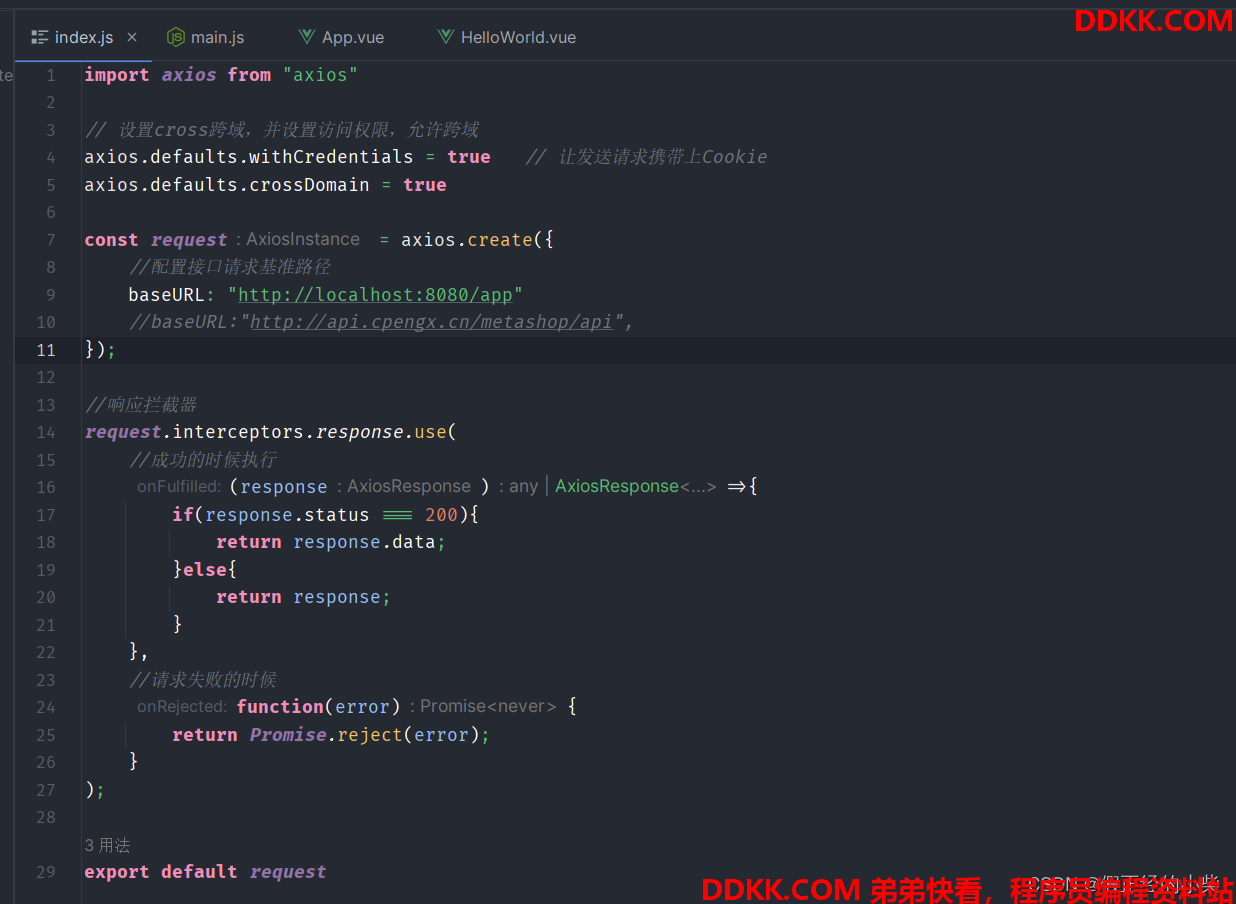Switch to the HelloWorld.vue tab
The image size is (1236, 904).
[517, 37]
